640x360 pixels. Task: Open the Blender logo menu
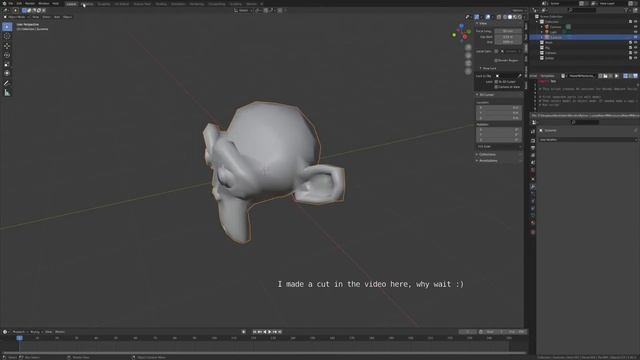pos(4,3)
